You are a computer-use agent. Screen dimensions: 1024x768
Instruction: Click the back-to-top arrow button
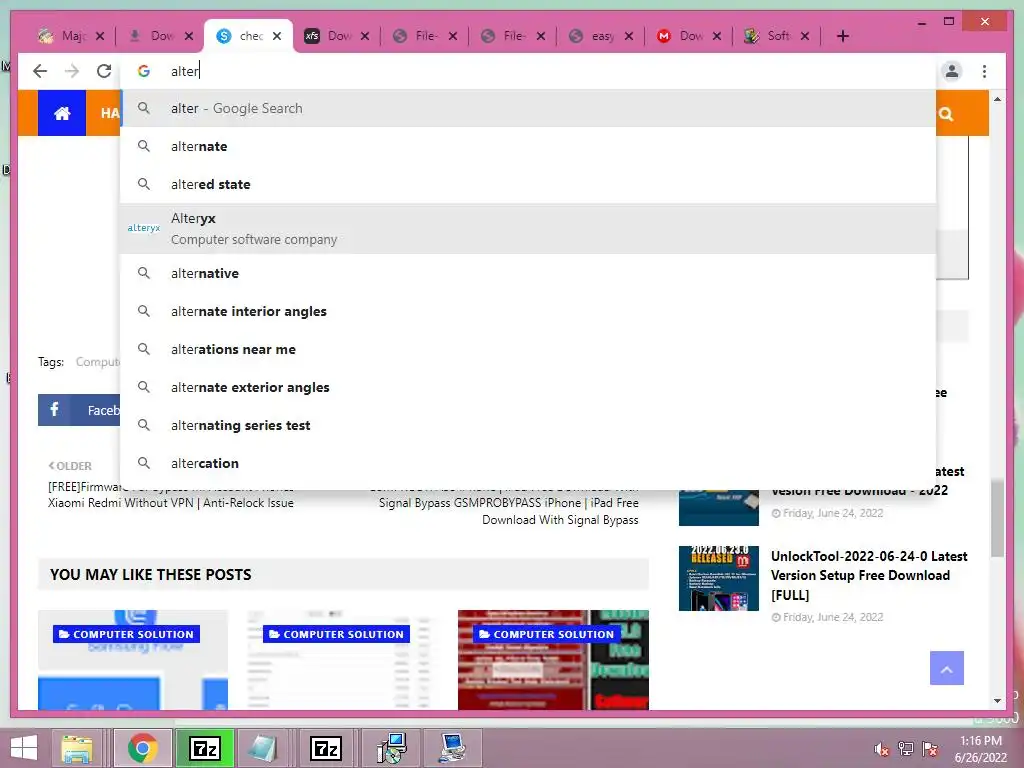946,668
